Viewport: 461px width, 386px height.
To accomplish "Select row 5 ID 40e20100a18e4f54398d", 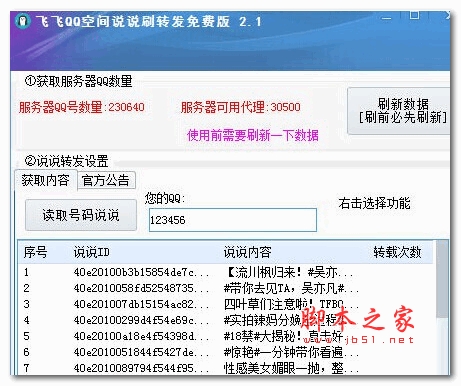I will click(x=141, y=336).
